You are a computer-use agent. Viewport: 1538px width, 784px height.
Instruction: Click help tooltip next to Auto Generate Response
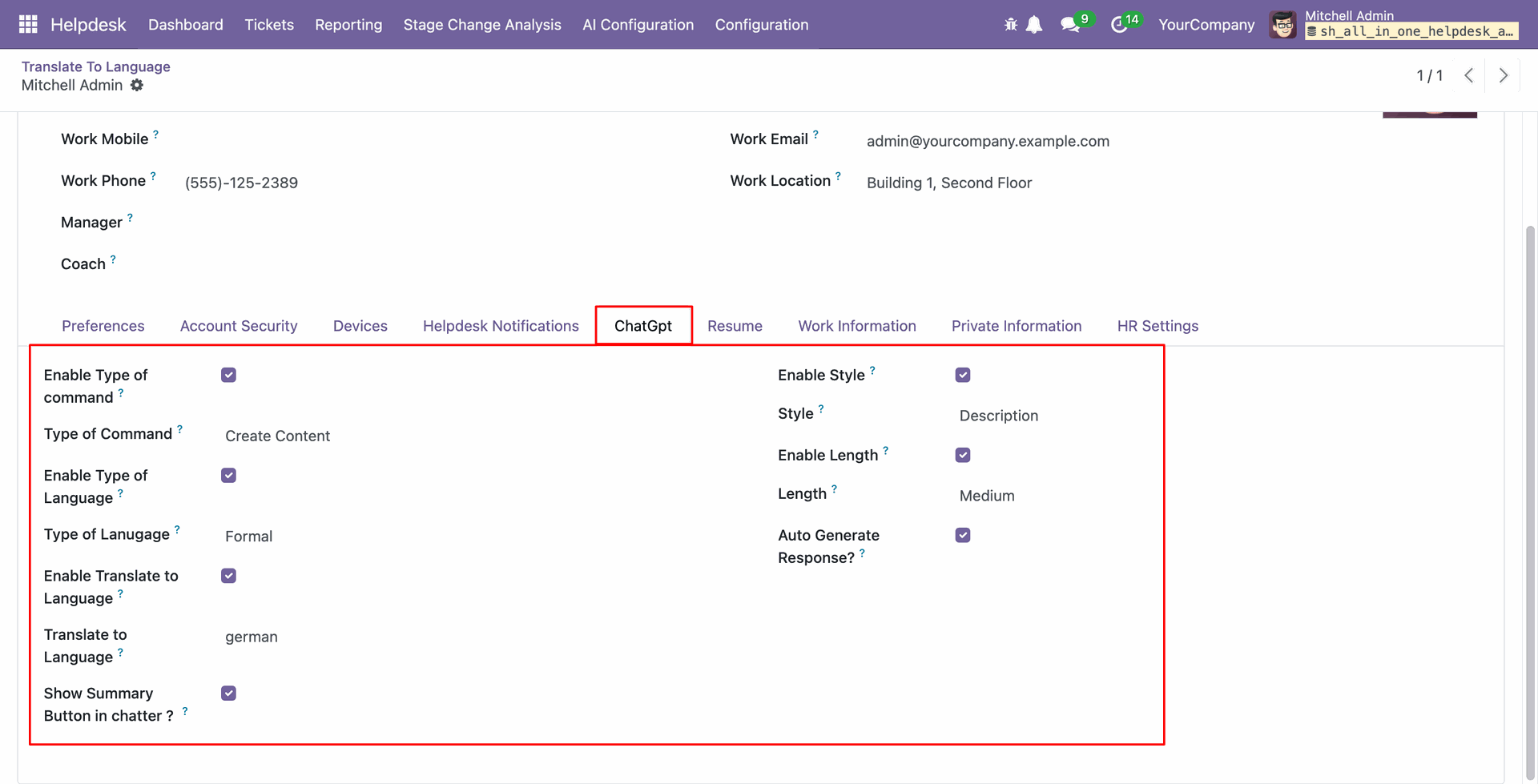tap(862, 553)
